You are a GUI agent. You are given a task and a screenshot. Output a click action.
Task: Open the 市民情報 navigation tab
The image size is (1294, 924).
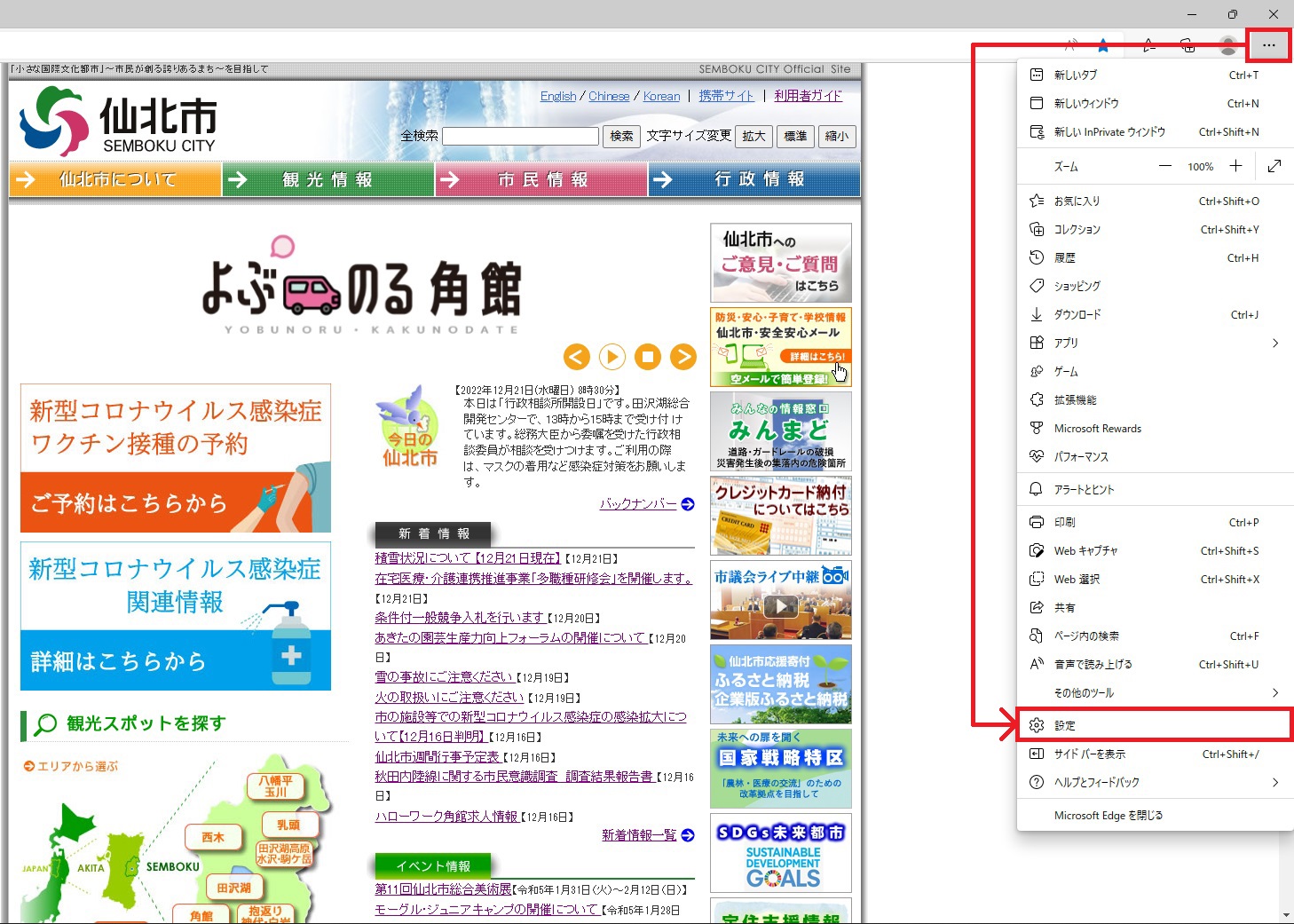(x=541, y=179)
